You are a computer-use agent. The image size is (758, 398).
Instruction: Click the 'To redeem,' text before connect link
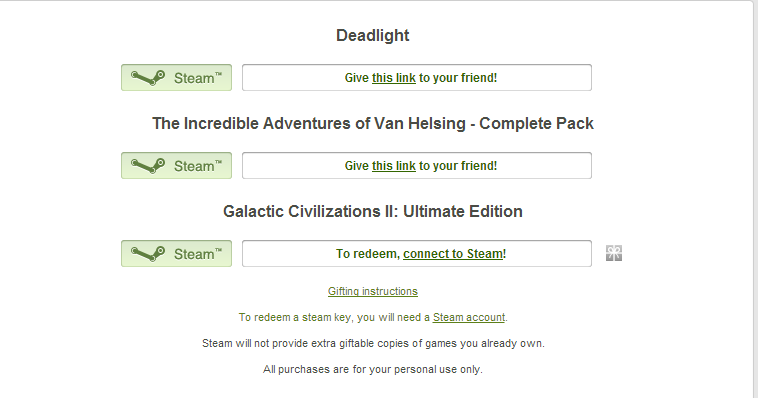pyautogui.click(x=368, y=254)
